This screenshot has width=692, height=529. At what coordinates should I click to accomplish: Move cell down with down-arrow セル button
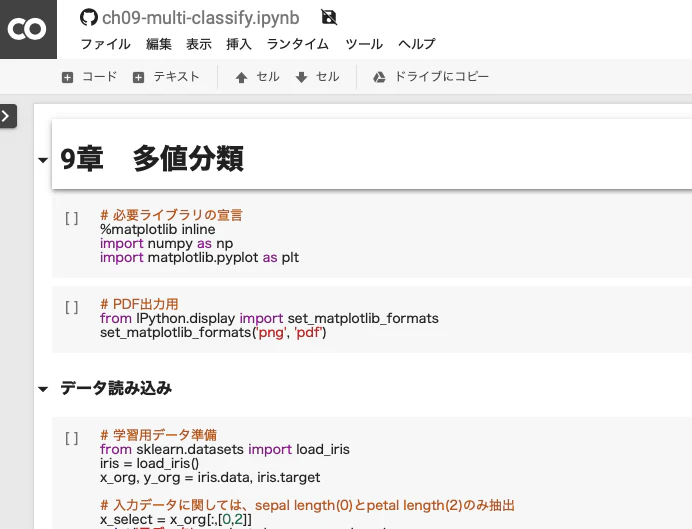coord(317,77)
